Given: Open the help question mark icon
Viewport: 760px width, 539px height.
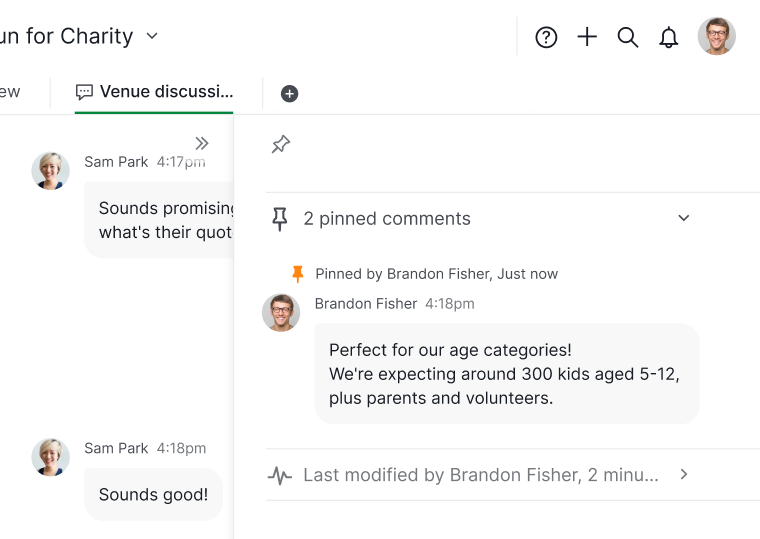Looking at the screenshot, I should (x=546, y=37).
